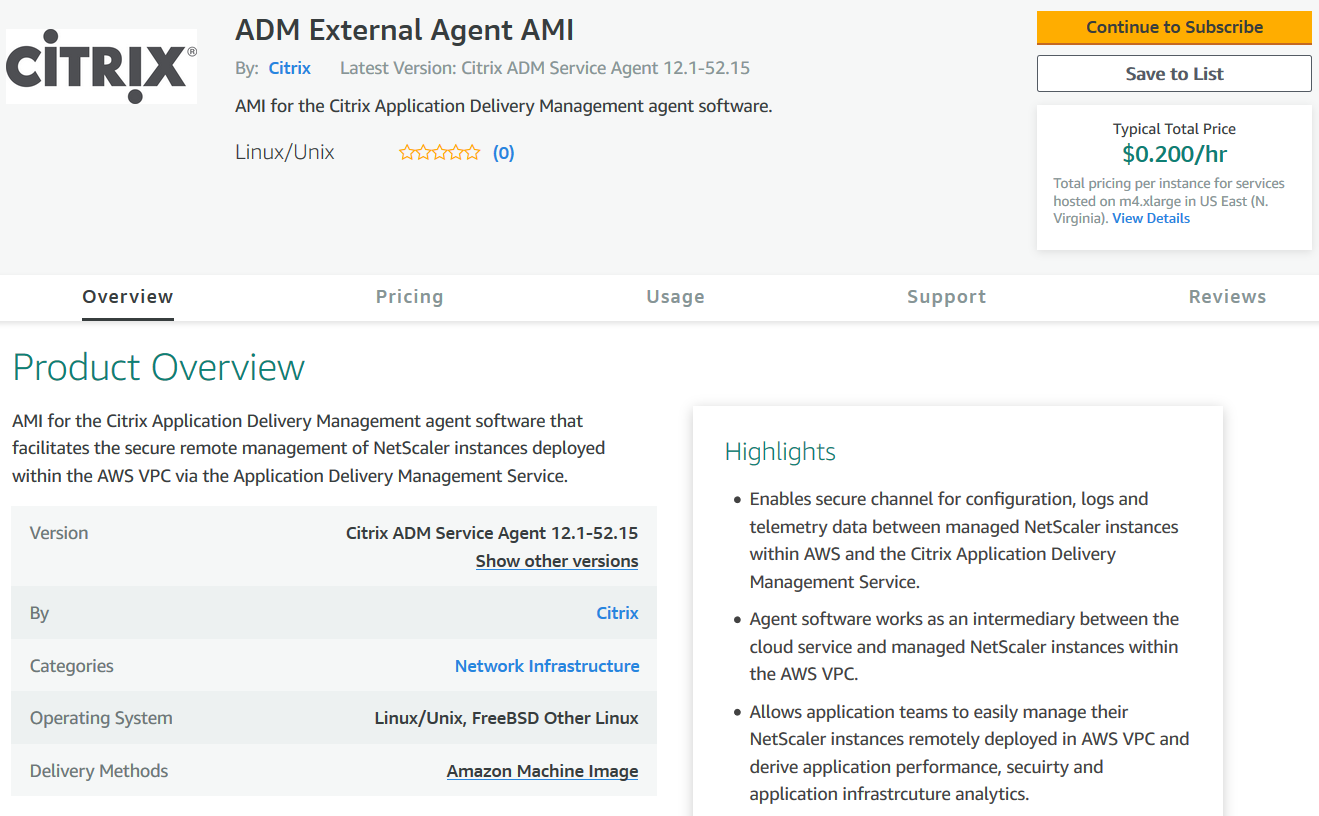Open View Details pricing link
Screen dimensions: 1319x816
[1151, 219]
